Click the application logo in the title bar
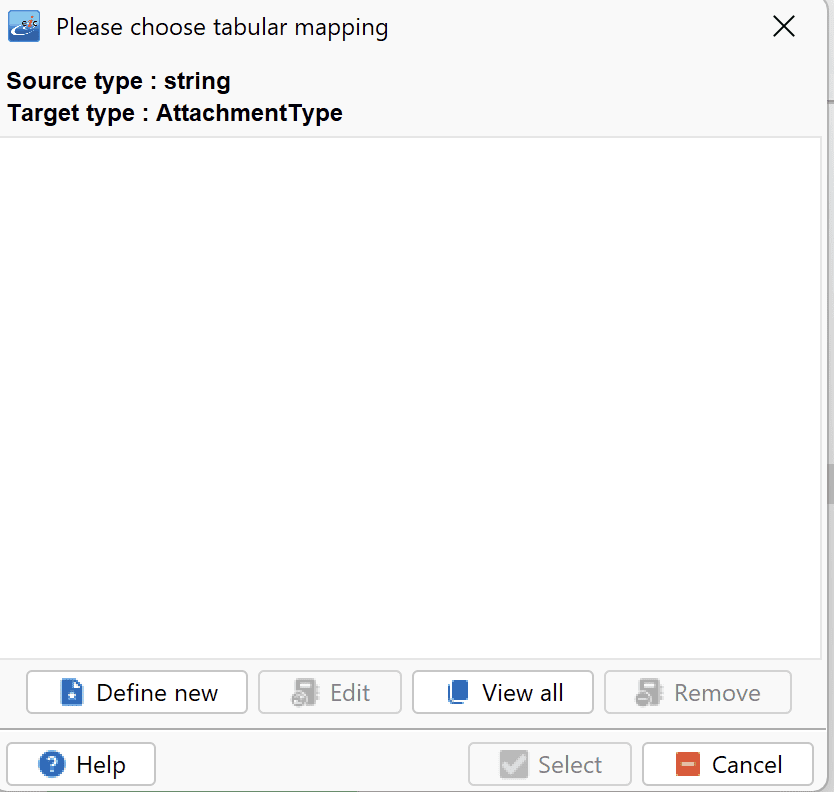Image resolution: width=834 pixels, height=792 pixels. coord(24,26)
